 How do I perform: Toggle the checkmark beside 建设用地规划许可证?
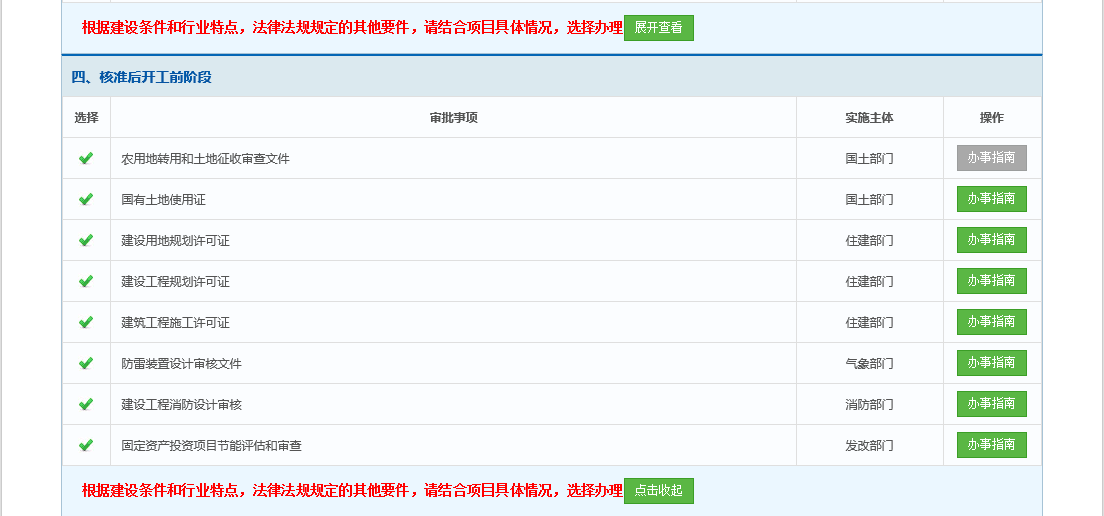[86, 240]
